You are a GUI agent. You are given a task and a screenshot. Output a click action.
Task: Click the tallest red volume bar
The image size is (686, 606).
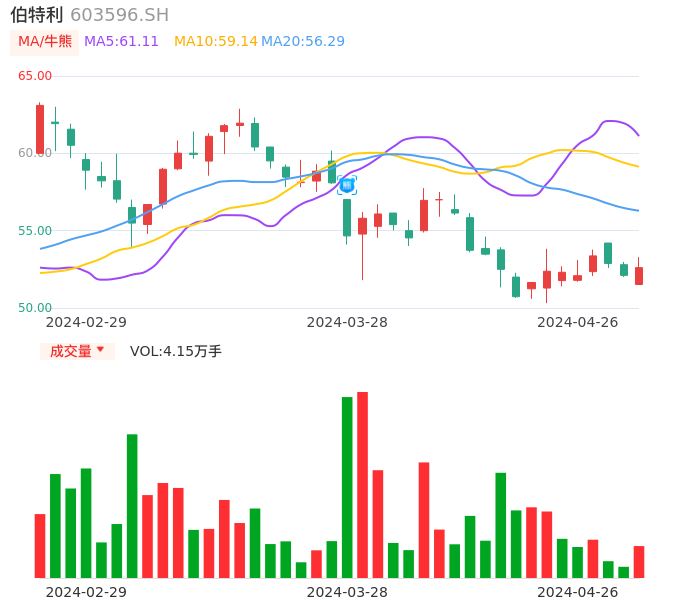362,484
